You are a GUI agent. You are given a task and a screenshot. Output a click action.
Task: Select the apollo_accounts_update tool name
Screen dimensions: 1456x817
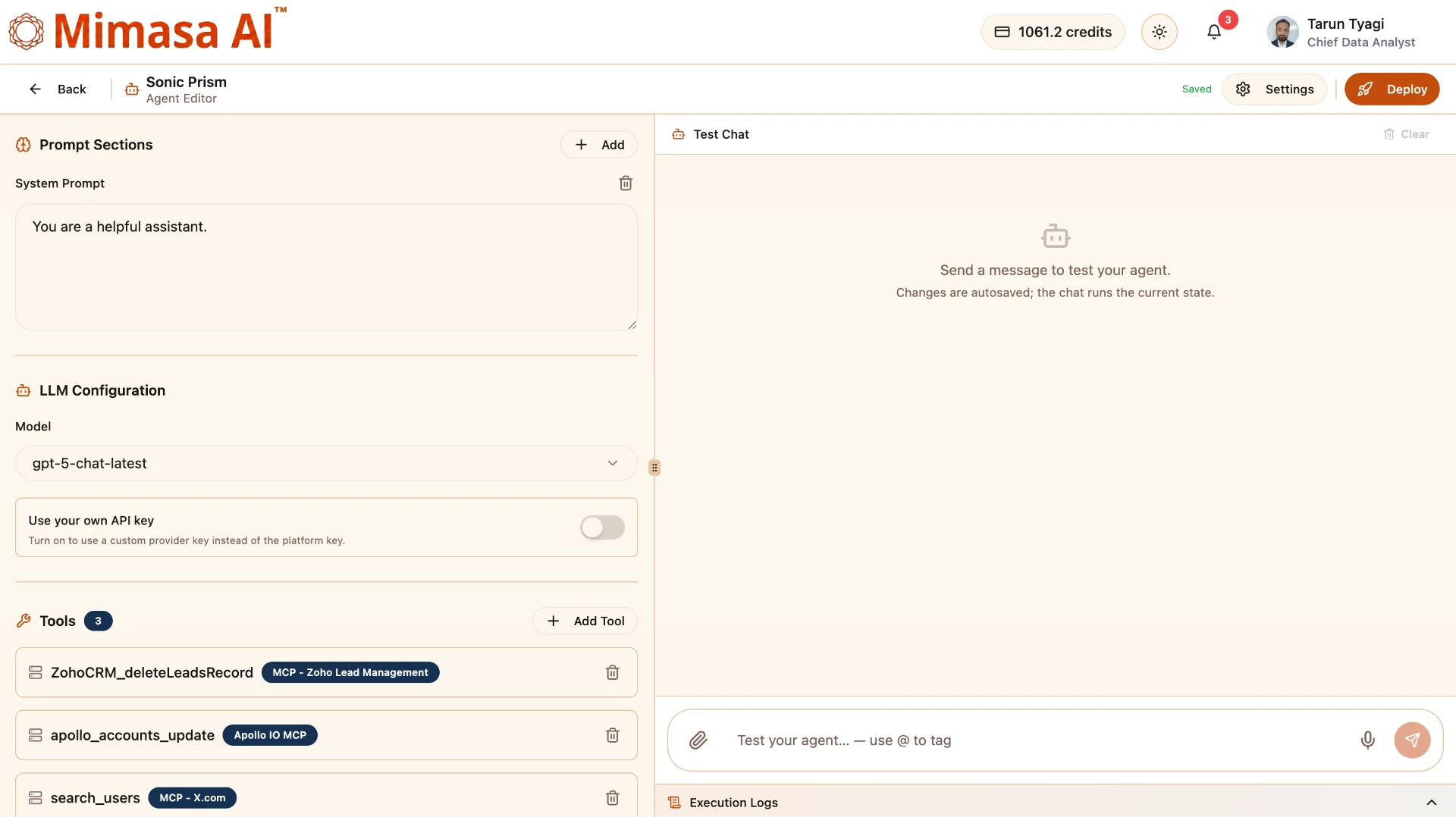click(133, 735)
